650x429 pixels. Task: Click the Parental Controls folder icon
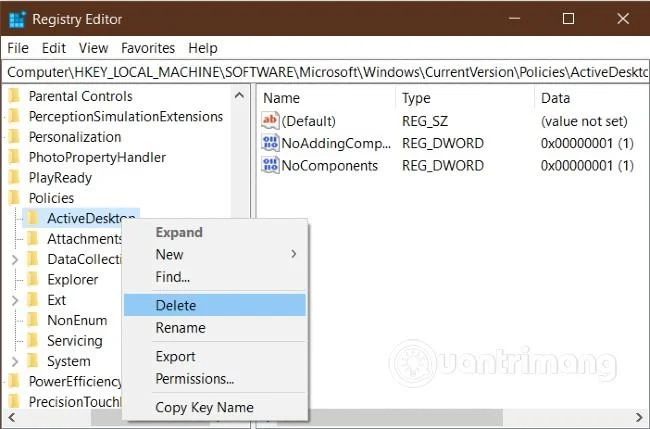click(x=14, y=96)
